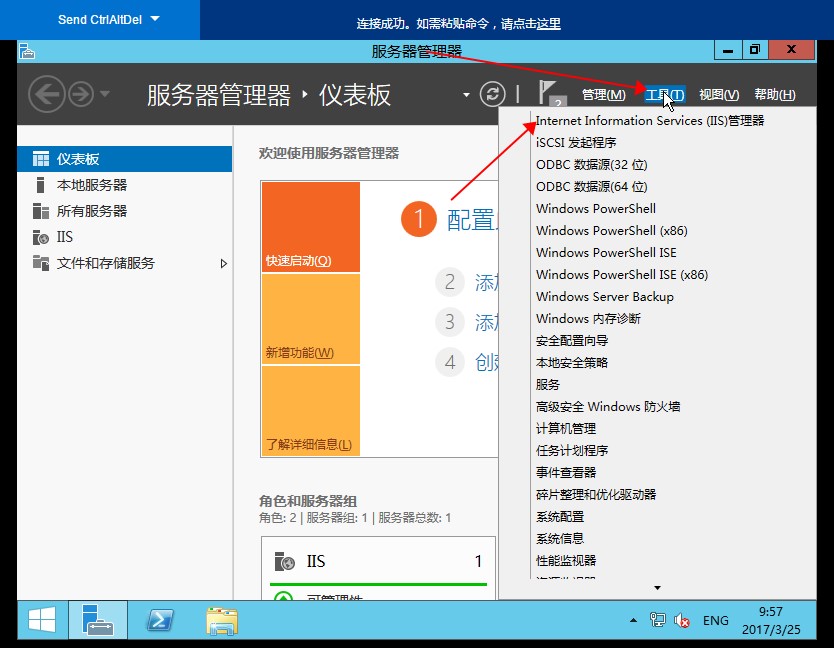Screen dimensions: 834x648
Task: Launch Windows PowerShell ISE
Action: coord(606,253)
